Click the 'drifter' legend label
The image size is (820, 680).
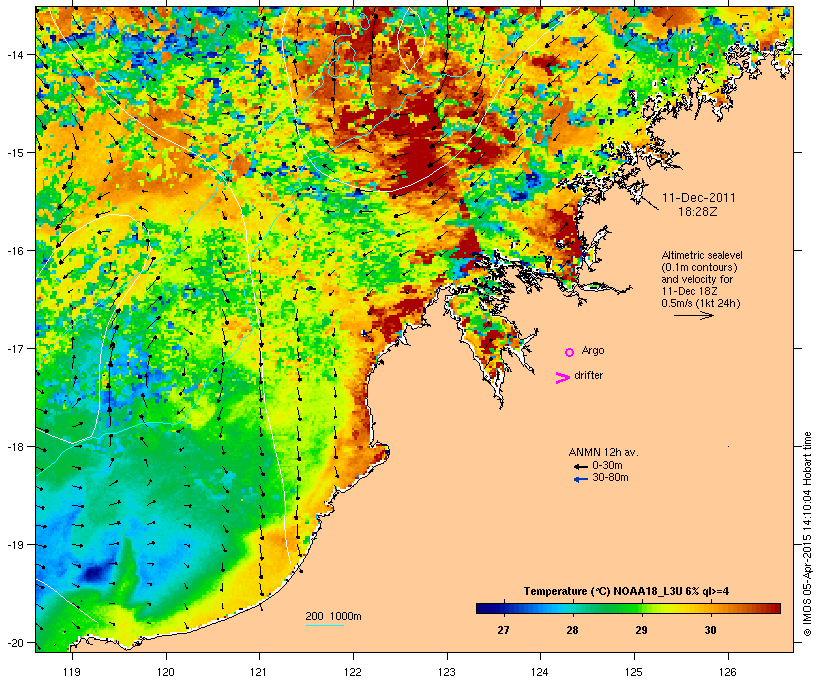pos(588,375)
